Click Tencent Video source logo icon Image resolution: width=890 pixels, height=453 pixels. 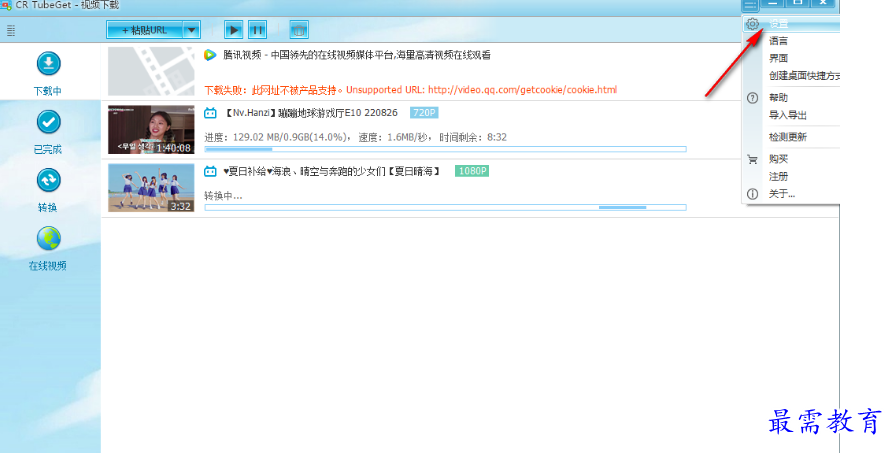pyautogui.click(x=210, y=55)
